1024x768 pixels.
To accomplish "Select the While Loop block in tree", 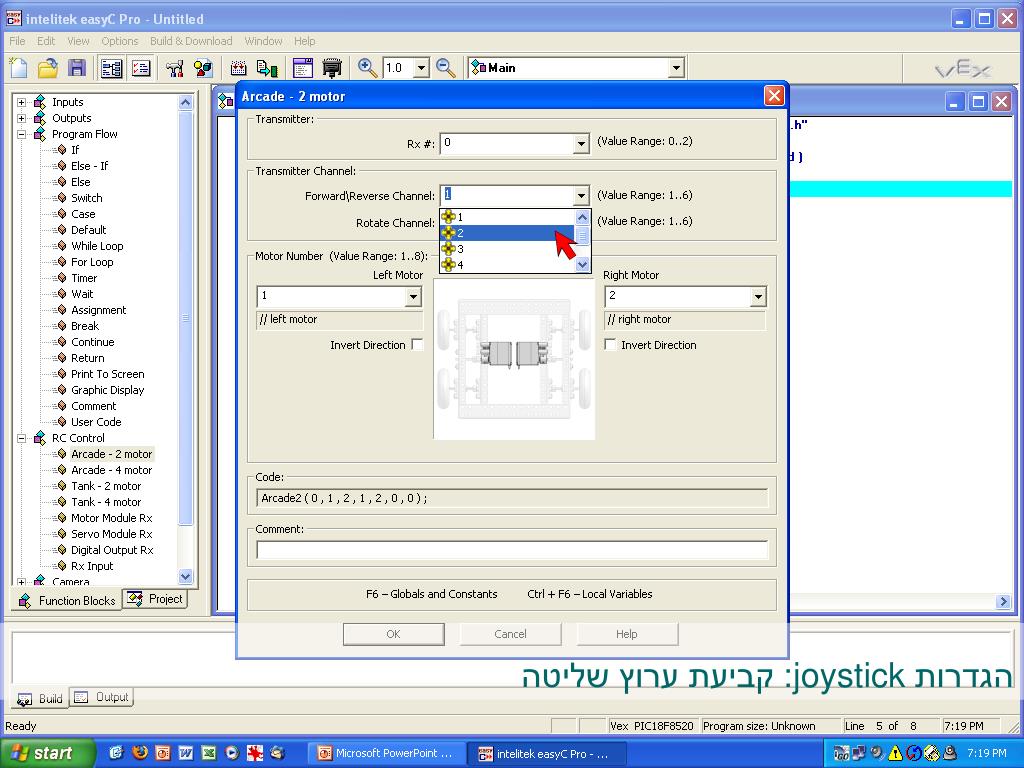I will 97,246.
